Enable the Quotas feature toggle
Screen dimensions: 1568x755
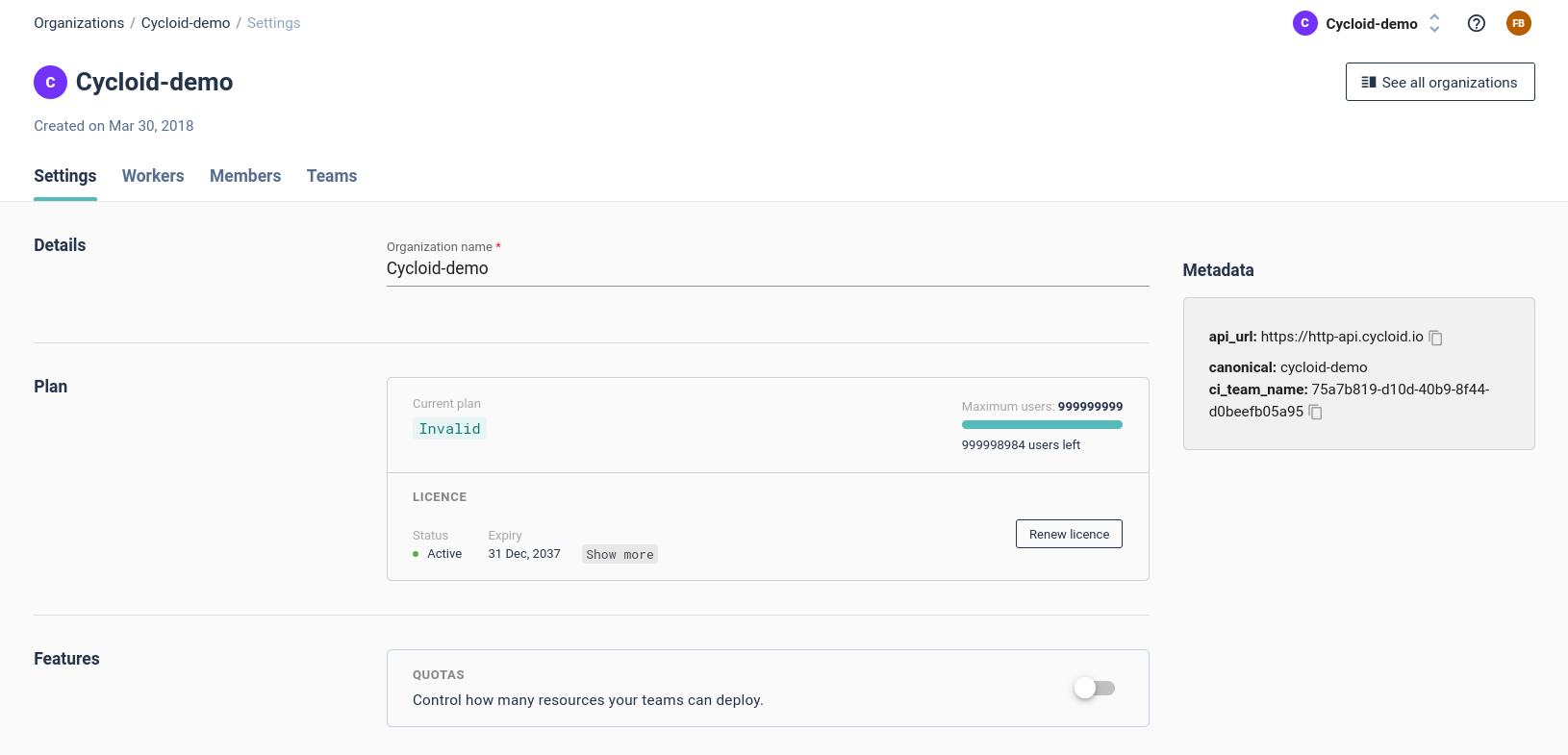point(1094,689)
